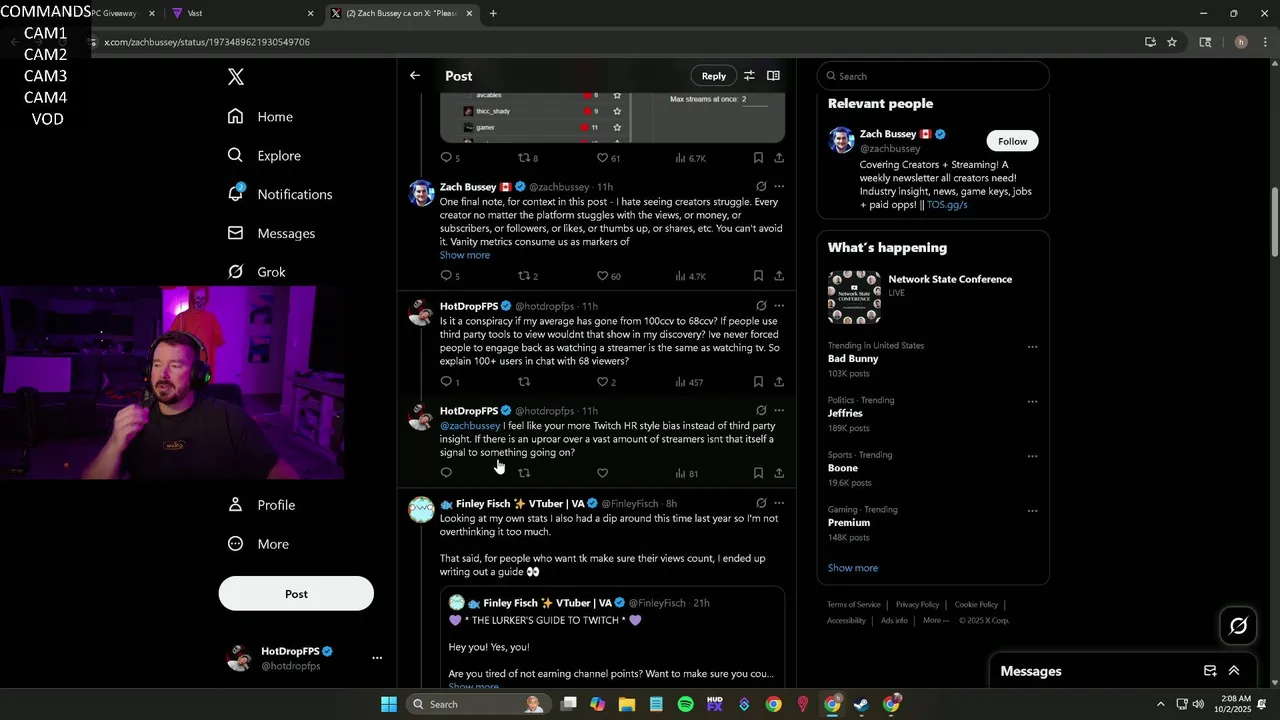Viewport: 1280px width, 720px height.
Task: Share the top post with 6.7K views
Action: pos(779,158)
